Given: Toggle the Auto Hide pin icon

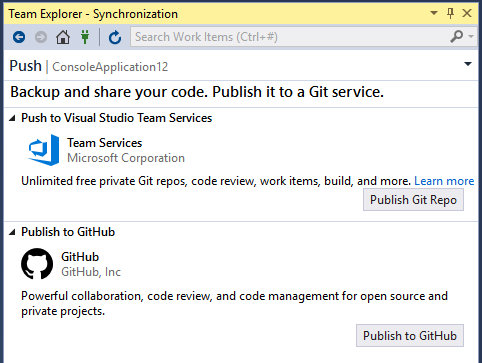Looking at the screenshot, I should 450,13.
